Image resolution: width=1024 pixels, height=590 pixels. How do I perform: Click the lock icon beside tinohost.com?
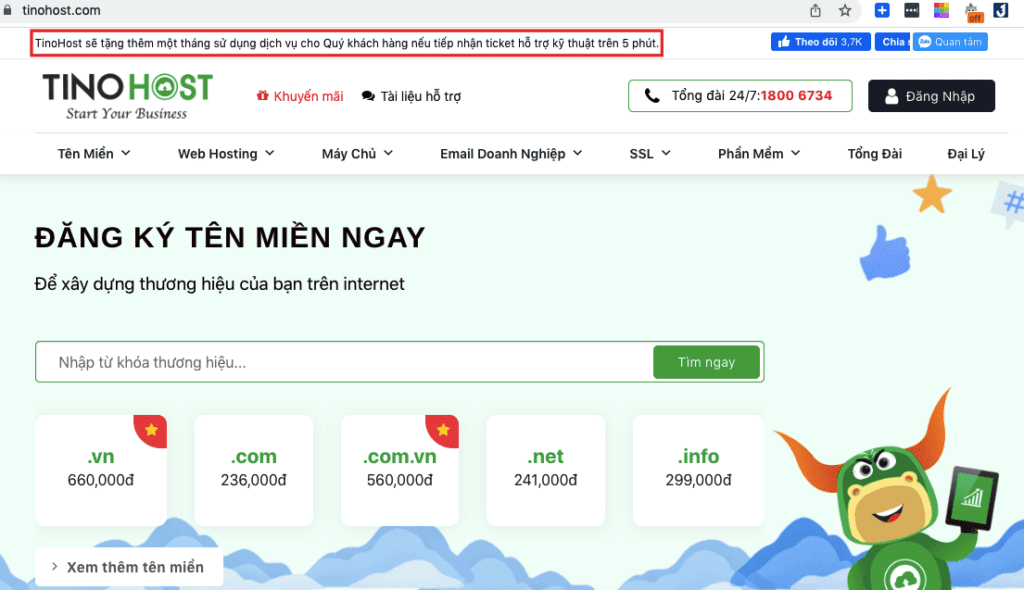[x=7, y=10]
